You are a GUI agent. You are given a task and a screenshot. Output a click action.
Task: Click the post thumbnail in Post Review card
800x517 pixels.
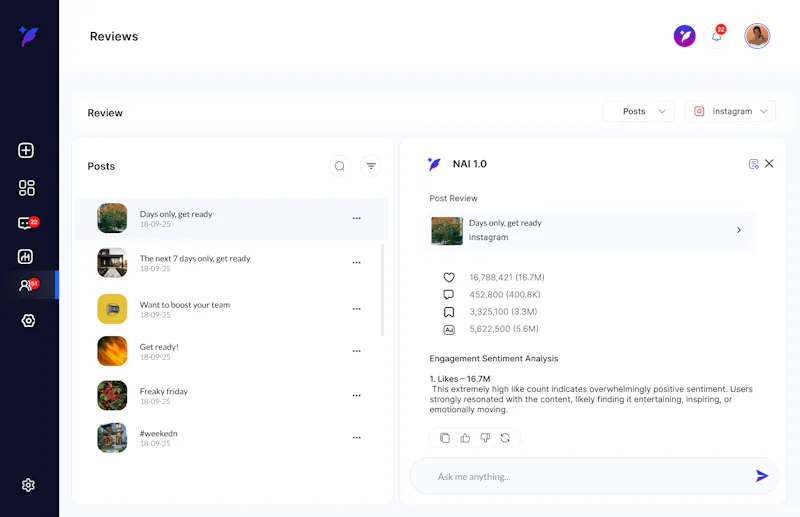click(447, 231)
